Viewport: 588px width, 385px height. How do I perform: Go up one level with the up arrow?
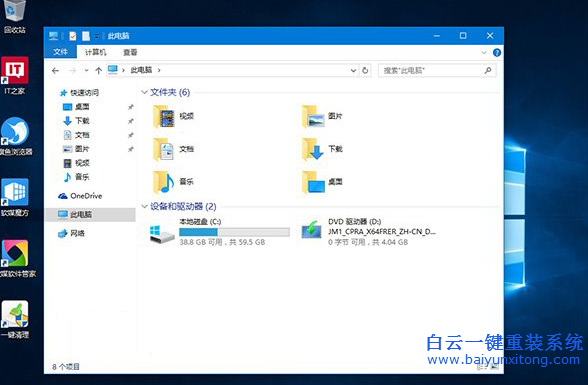pos(98,70)
